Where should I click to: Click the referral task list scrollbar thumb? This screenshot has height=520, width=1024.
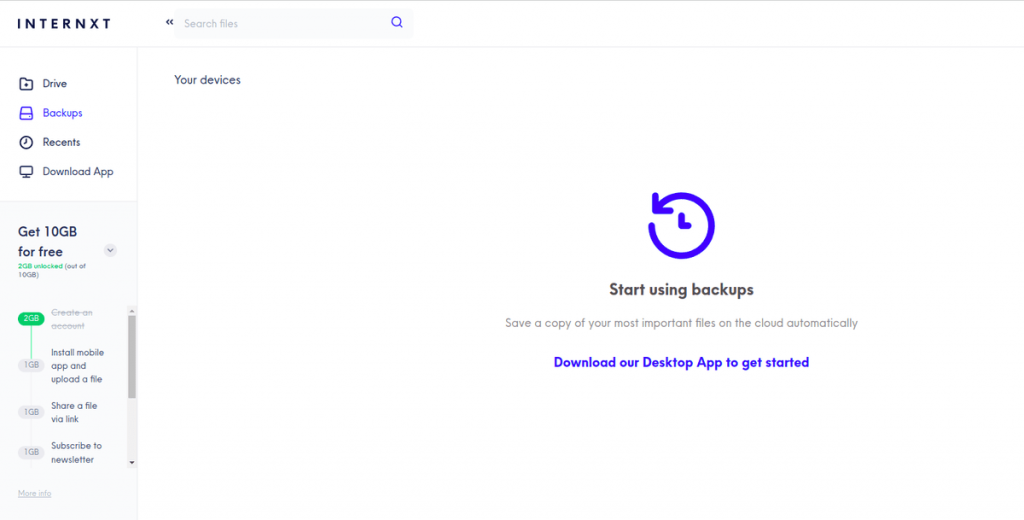pyautogui.click(x=132, y=355)
